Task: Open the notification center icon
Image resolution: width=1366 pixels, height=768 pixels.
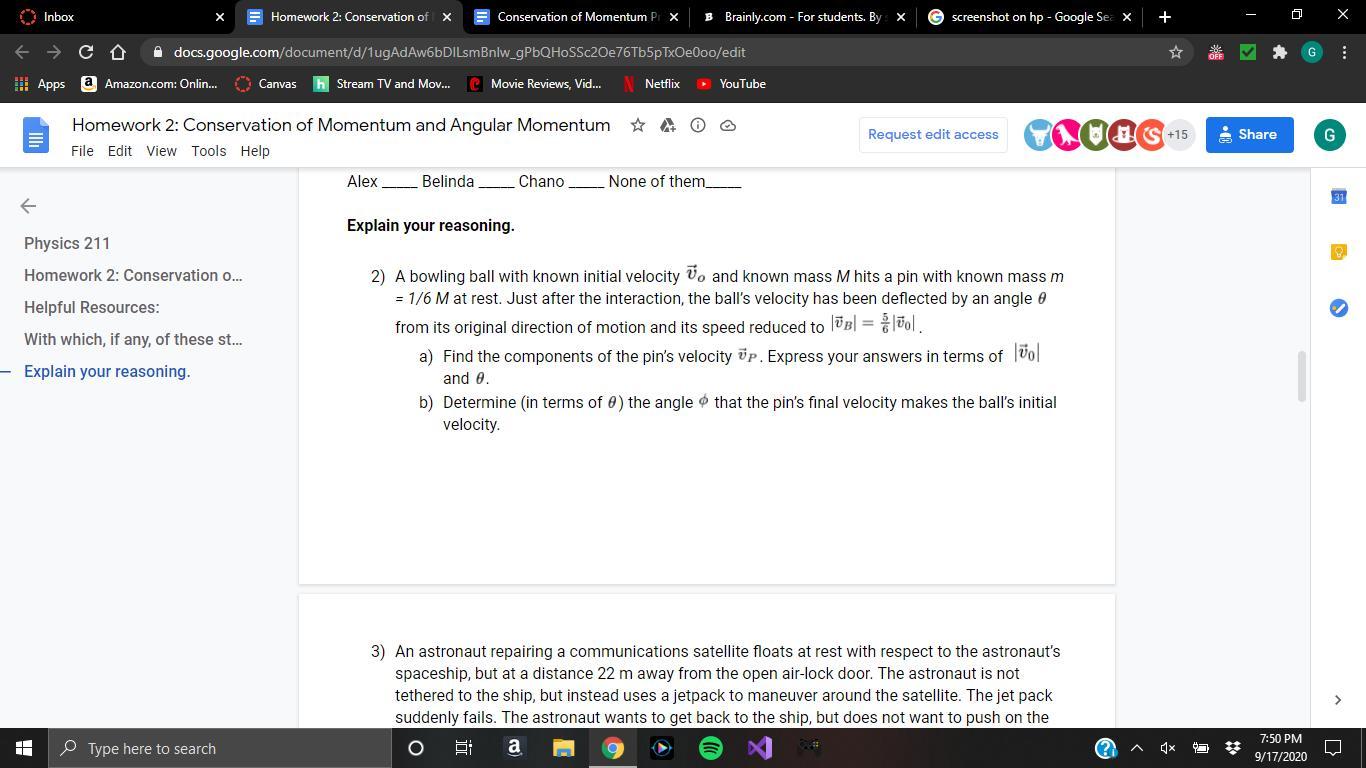Action: 1333,748
